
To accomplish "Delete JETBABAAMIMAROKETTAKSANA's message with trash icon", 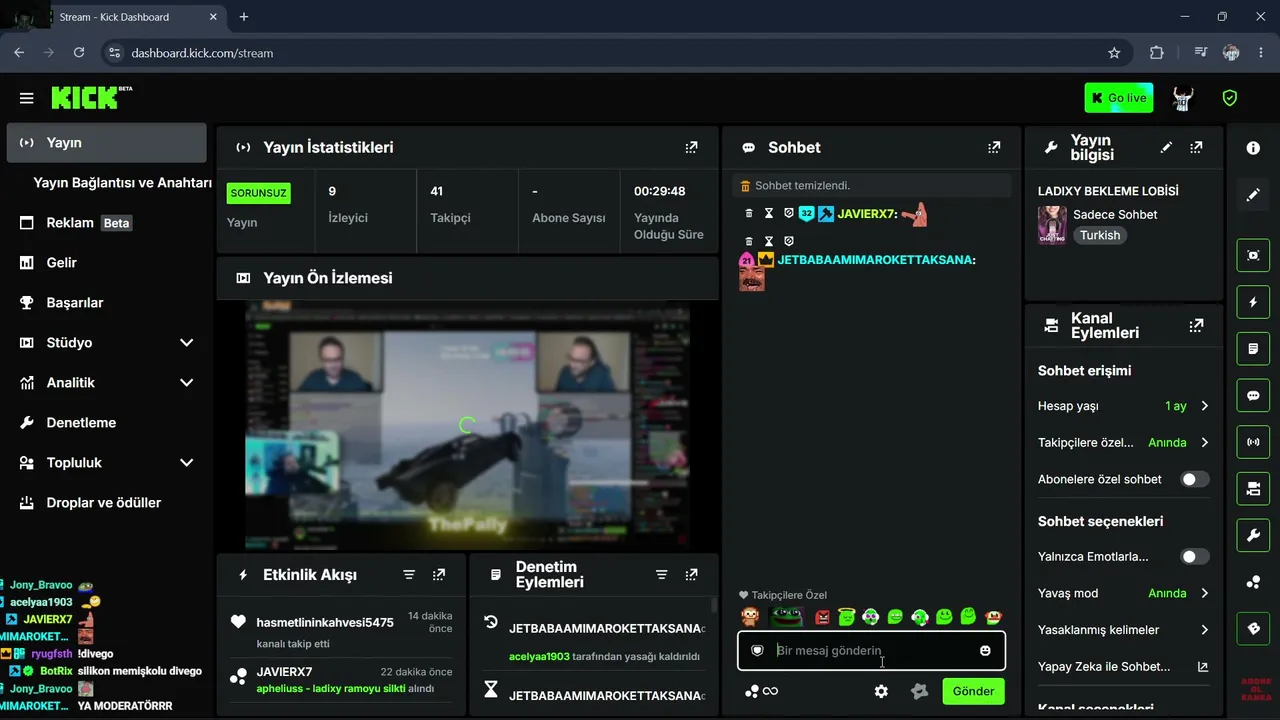I will 749,241.
